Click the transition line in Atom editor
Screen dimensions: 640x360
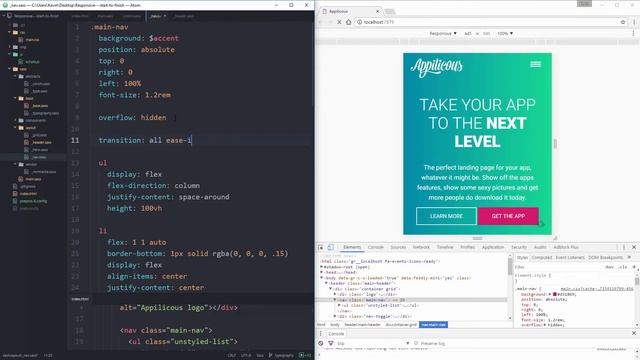pyautogui.click(x=145, y=140)
